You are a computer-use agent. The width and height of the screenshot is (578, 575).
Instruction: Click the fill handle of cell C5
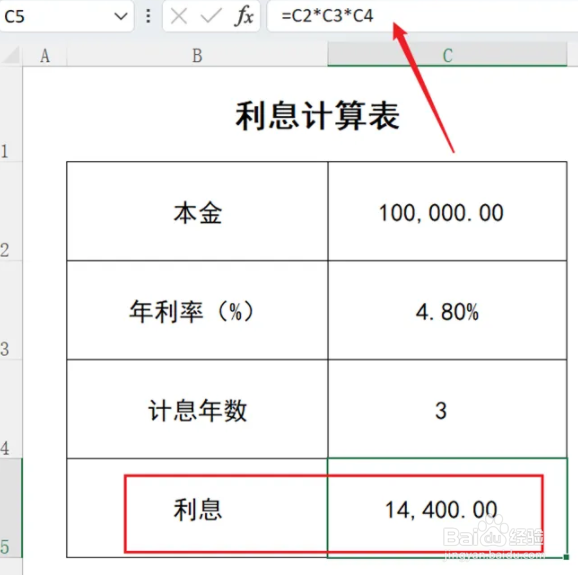click(567, 557)
